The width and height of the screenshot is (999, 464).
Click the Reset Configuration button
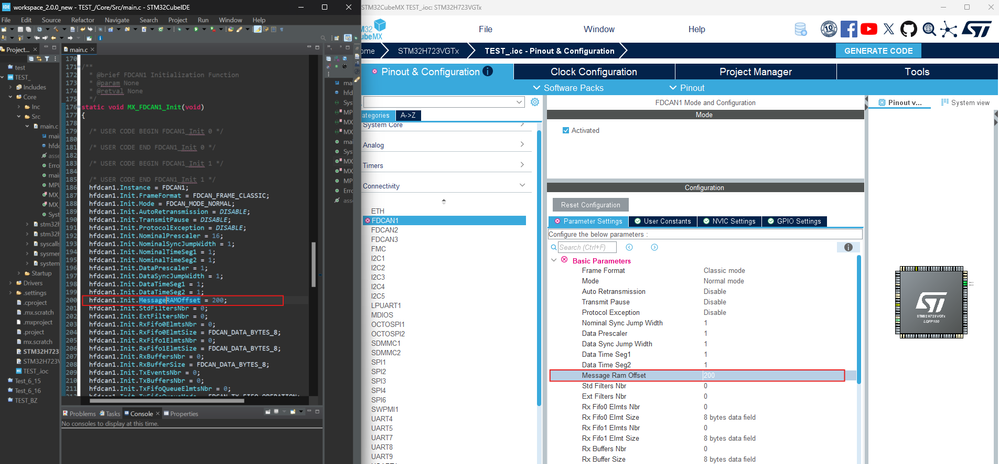coord(591,205)
